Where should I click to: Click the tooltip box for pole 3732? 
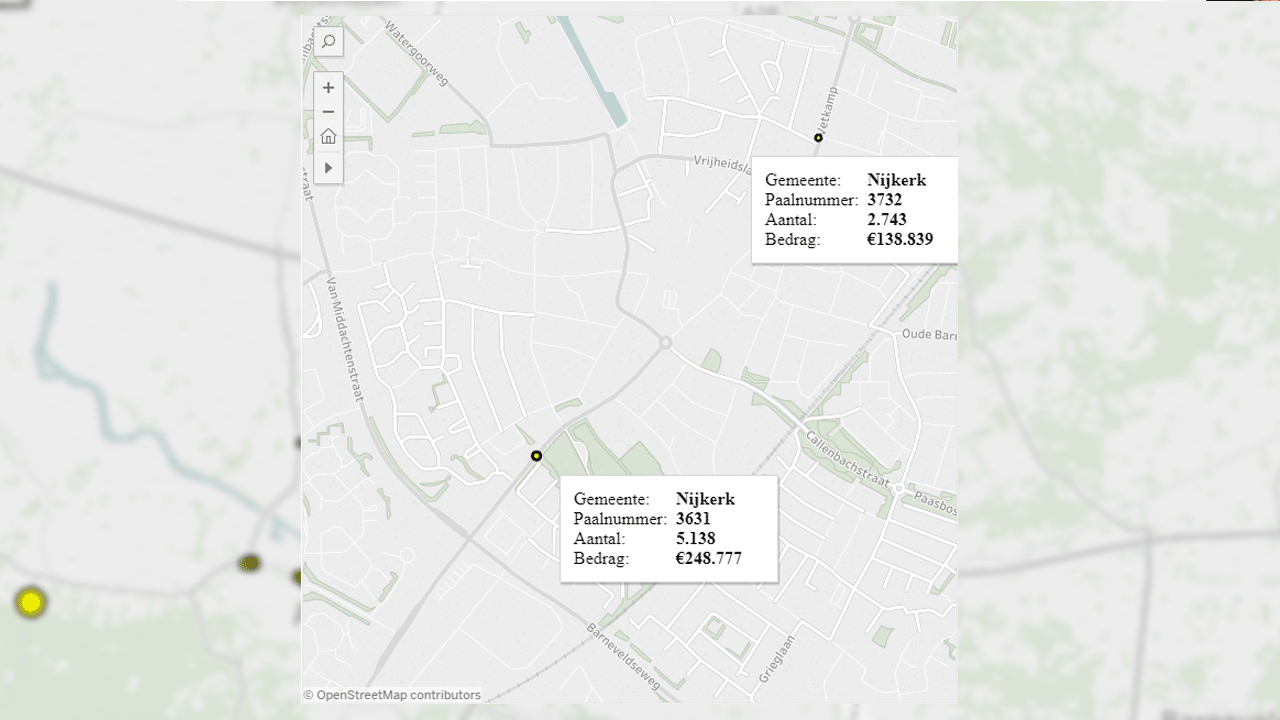[855, 209]
